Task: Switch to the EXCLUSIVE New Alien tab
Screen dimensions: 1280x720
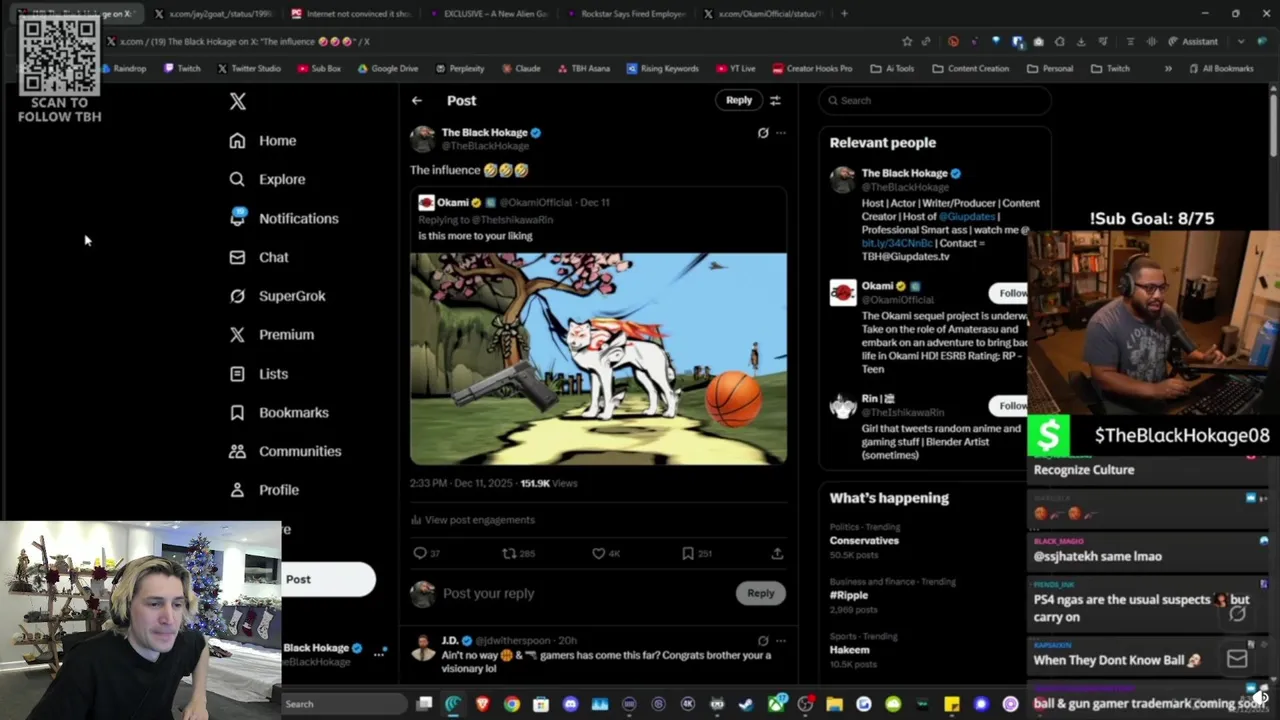Action: pyautogui.click(x=488, y=14)
